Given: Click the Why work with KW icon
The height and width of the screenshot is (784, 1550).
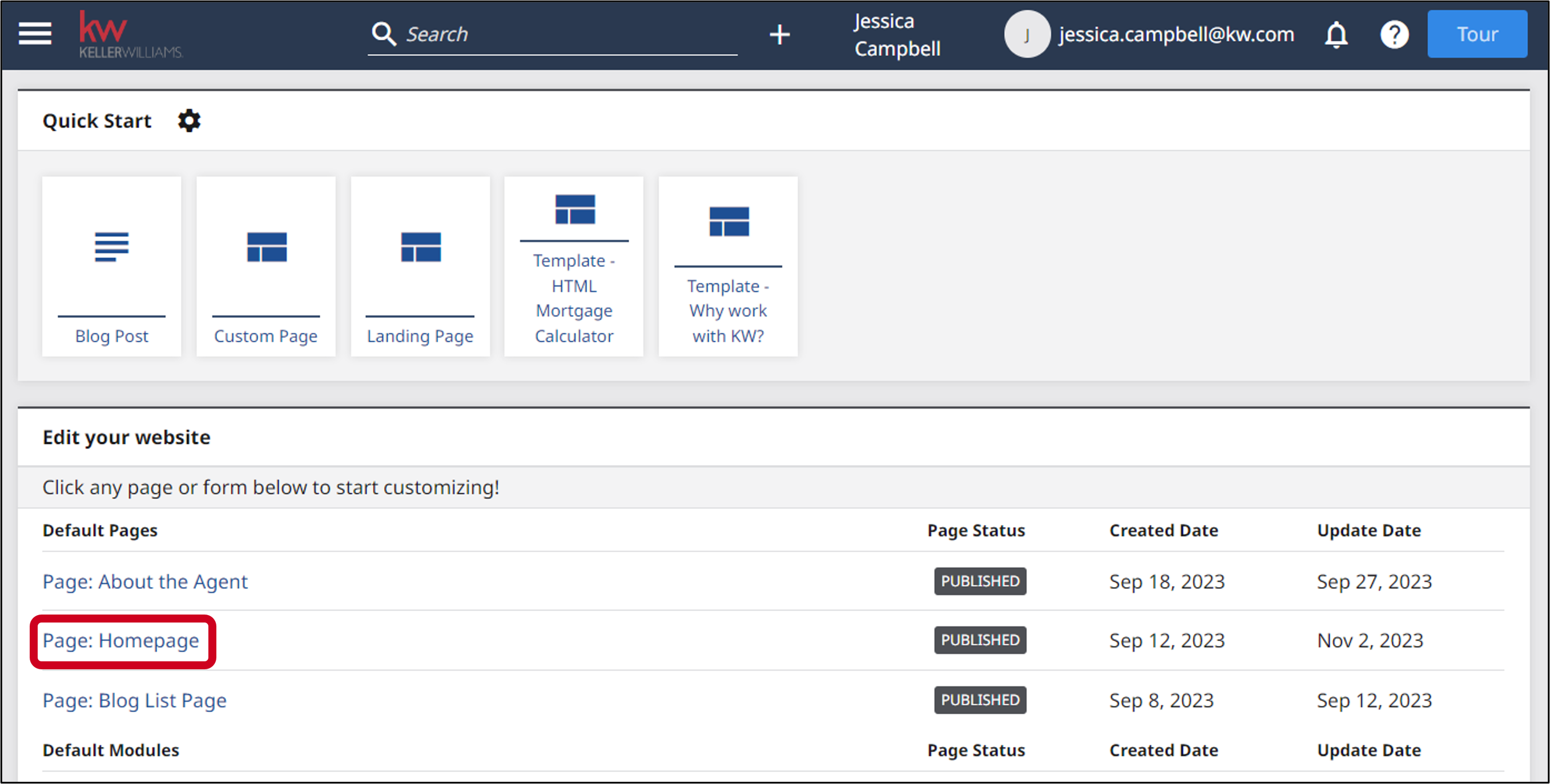Looking at the screenshot, I should tap(728, 222).
